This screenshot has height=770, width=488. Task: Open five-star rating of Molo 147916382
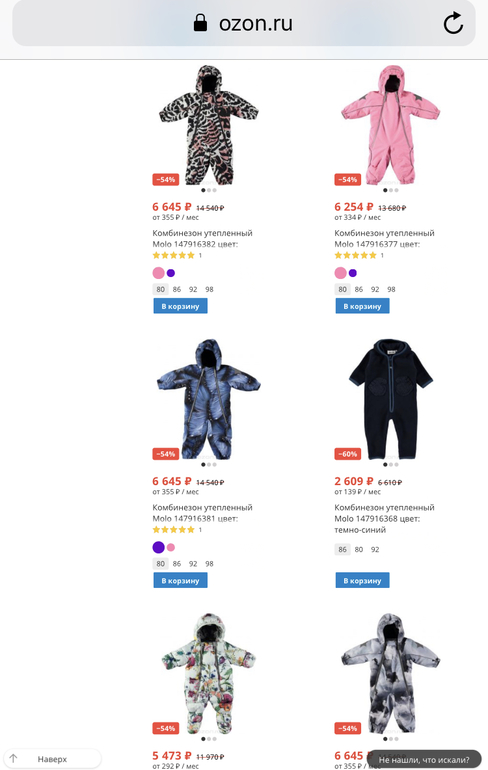[x=173, y=255]
